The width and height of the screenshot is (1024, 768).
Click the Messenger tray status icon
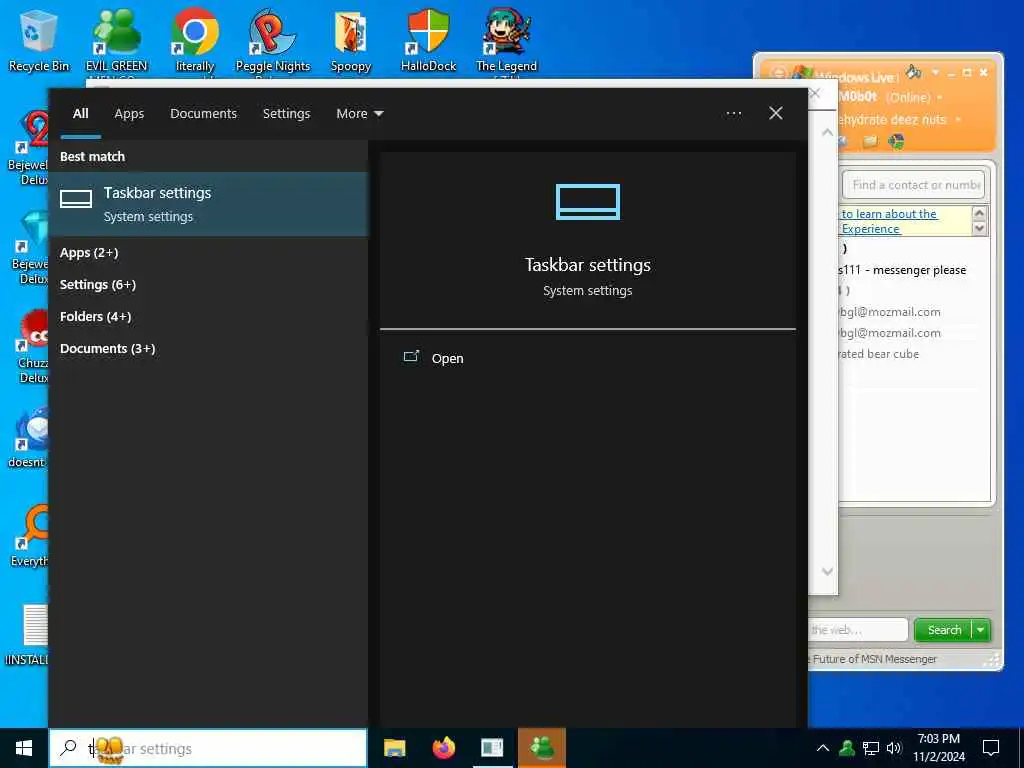coord(847,748)
